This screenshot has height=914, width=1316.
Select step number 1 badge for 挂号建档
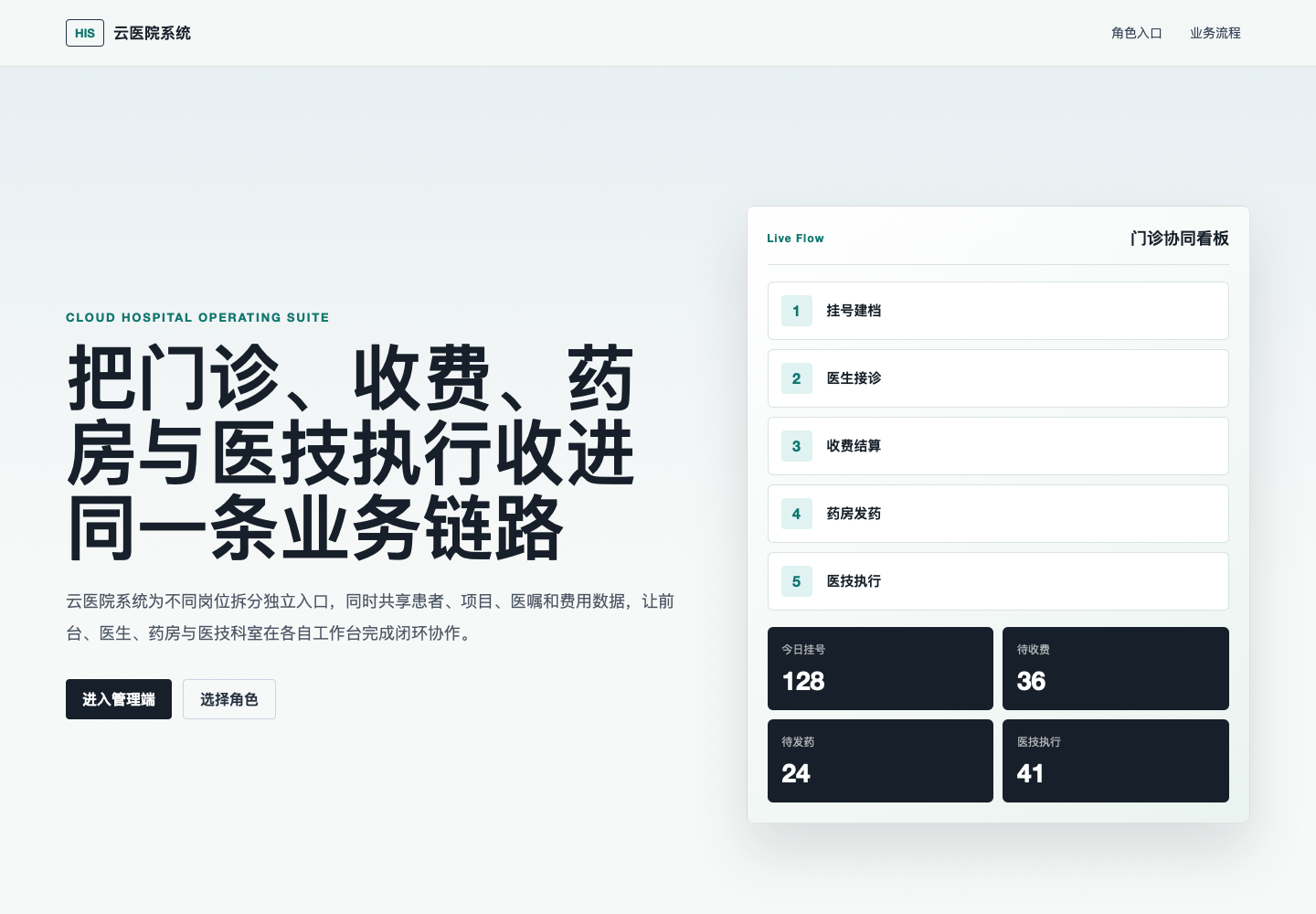[x=797, y=311]
